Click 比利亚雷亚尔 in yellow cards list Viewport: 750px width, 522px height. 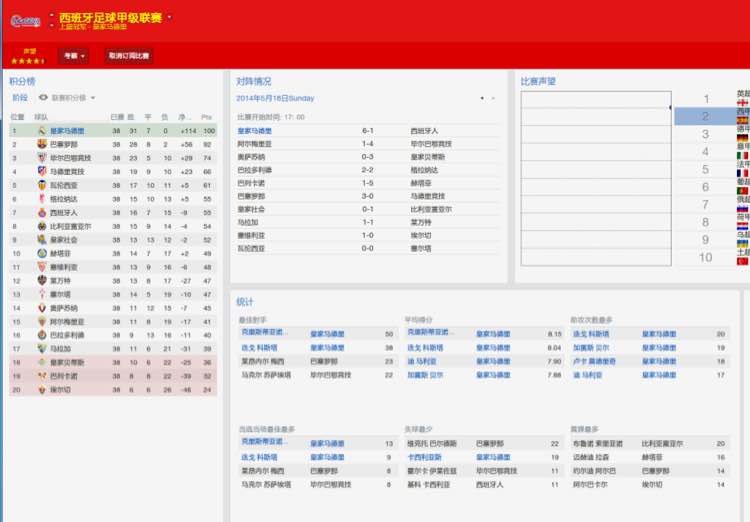662,444
